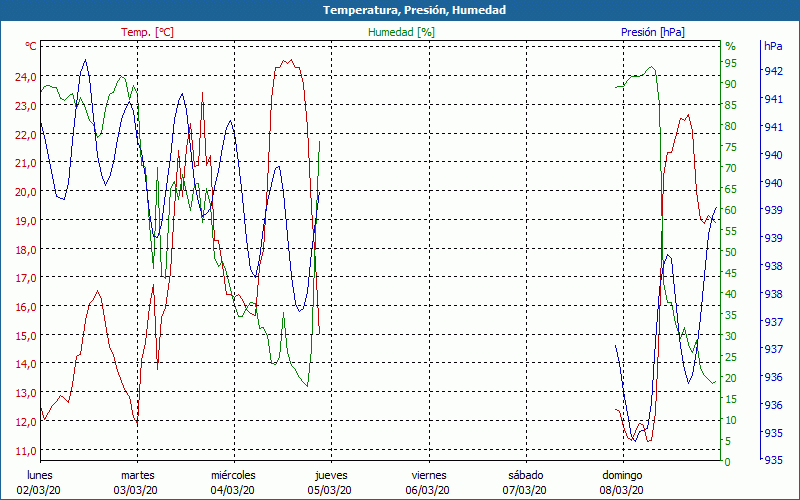Screen dimensions: 800x500
Task: Click the date 07/03/20
Action: [x=524, y=491]
